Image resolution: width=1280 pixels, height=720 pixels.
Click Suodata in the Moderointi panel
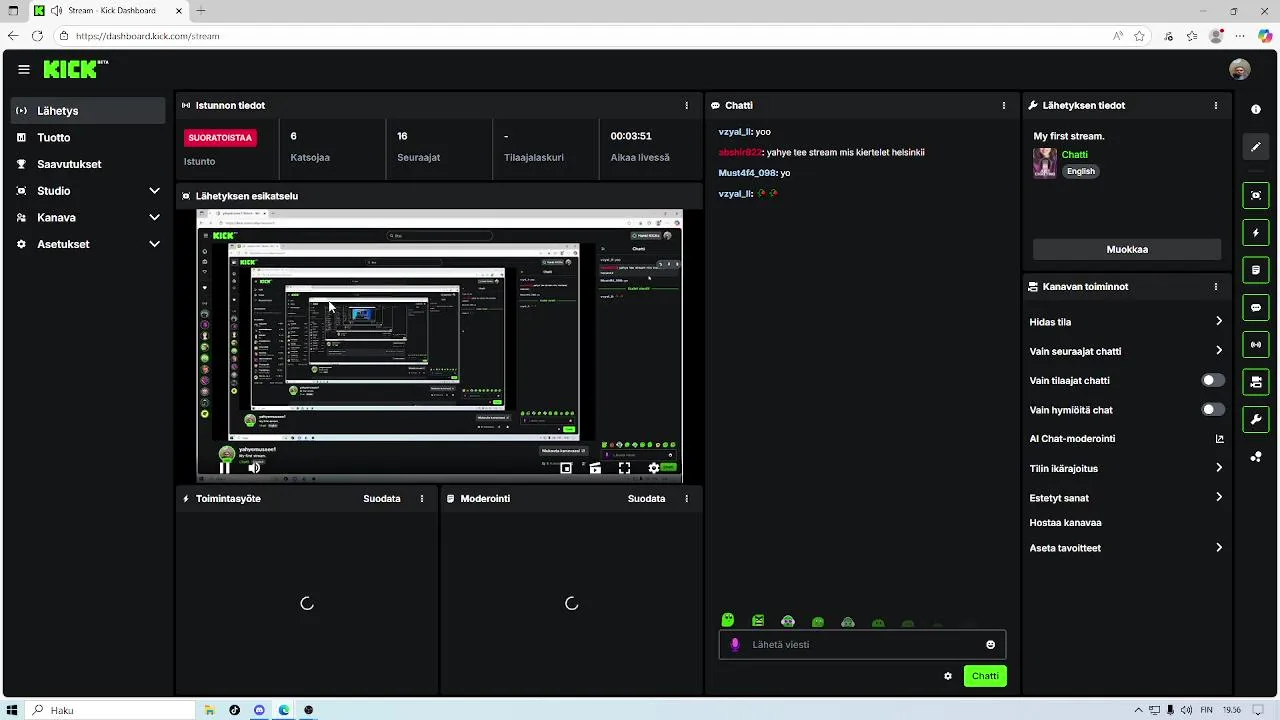646,498
